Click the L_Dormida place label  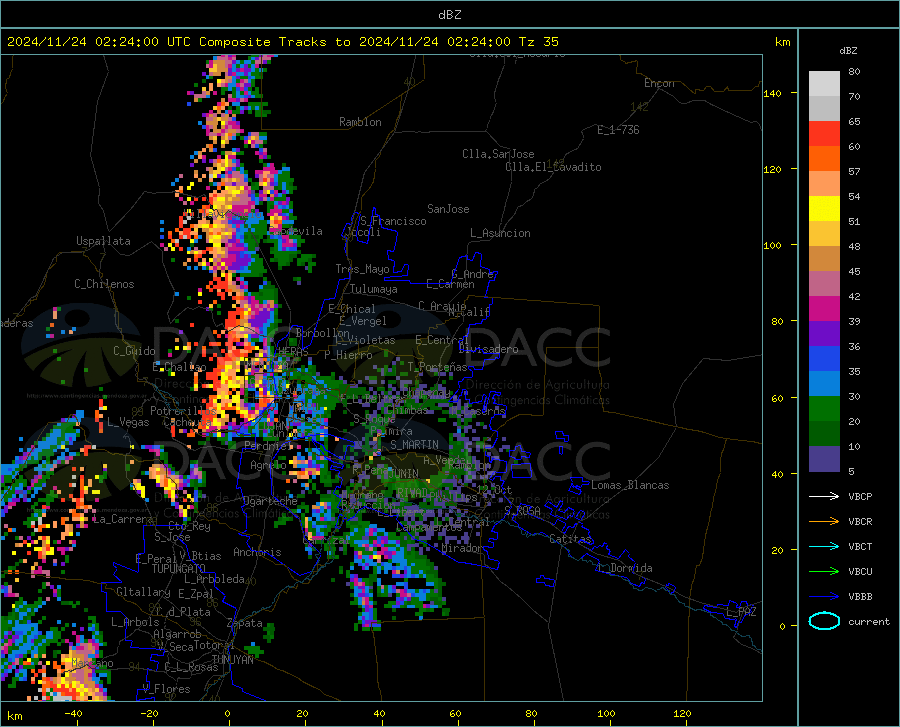[624, 568]
